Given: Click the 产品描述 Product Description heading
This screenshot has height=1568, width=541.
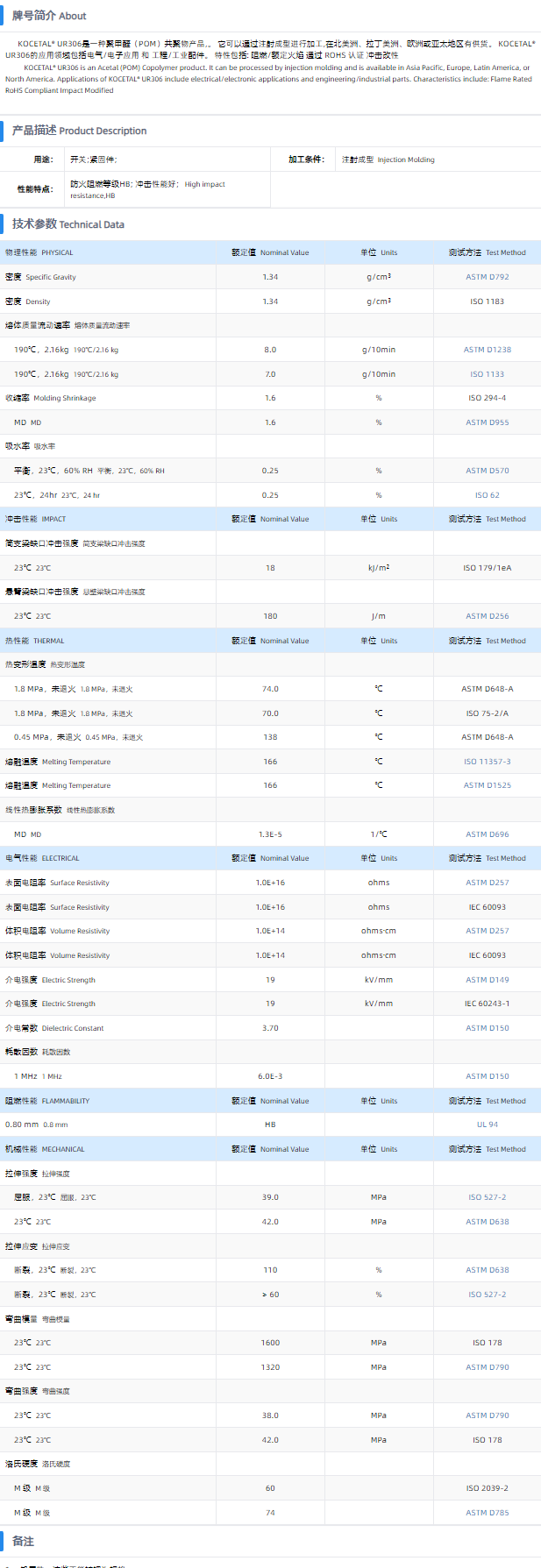Looking at the screenshot, I should pyautogui.click(x=79, y=131).
